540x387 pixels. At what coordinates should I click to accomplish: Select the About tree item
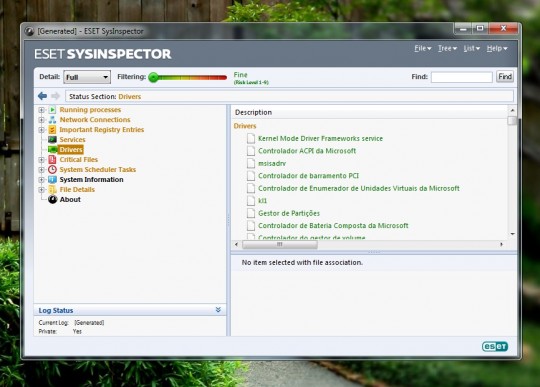pyautogui.click(x=70, y=199)
